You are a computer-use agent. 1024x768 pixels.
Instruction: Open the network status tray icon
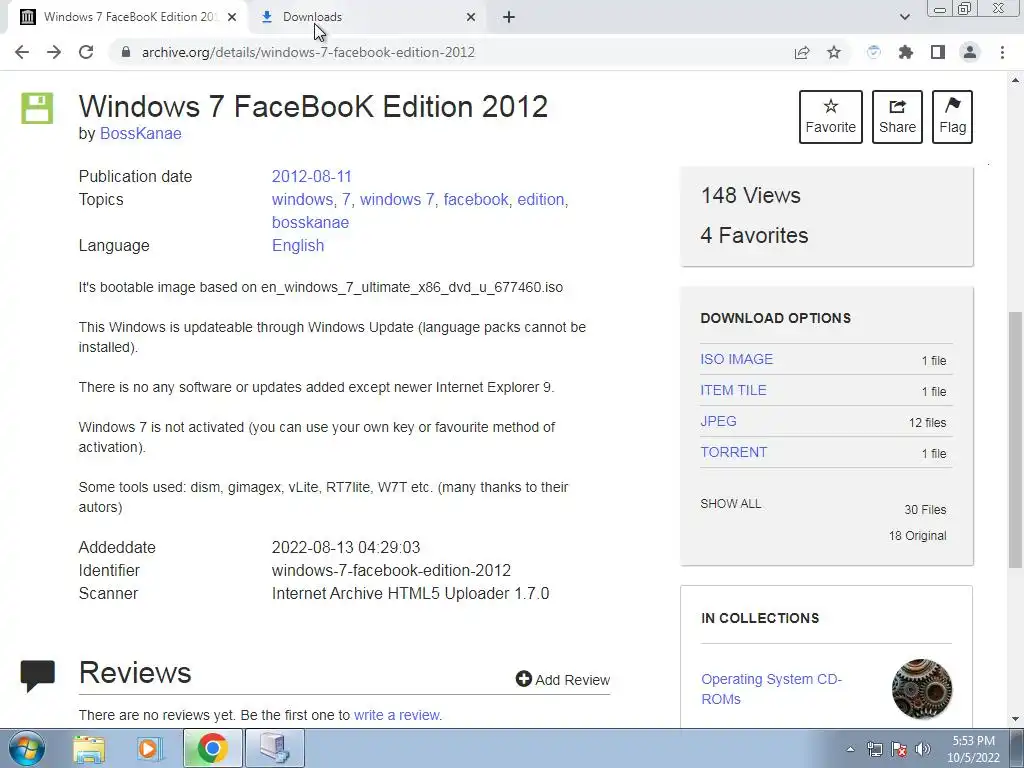click(x=874, y=749)
